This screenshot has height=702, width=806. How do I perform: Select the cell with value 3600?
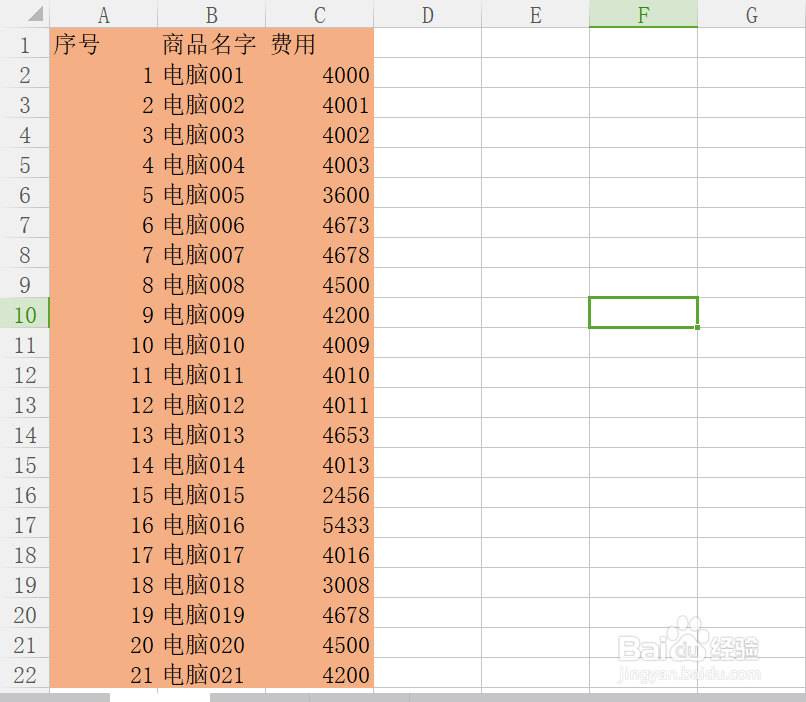pos(319,195)
